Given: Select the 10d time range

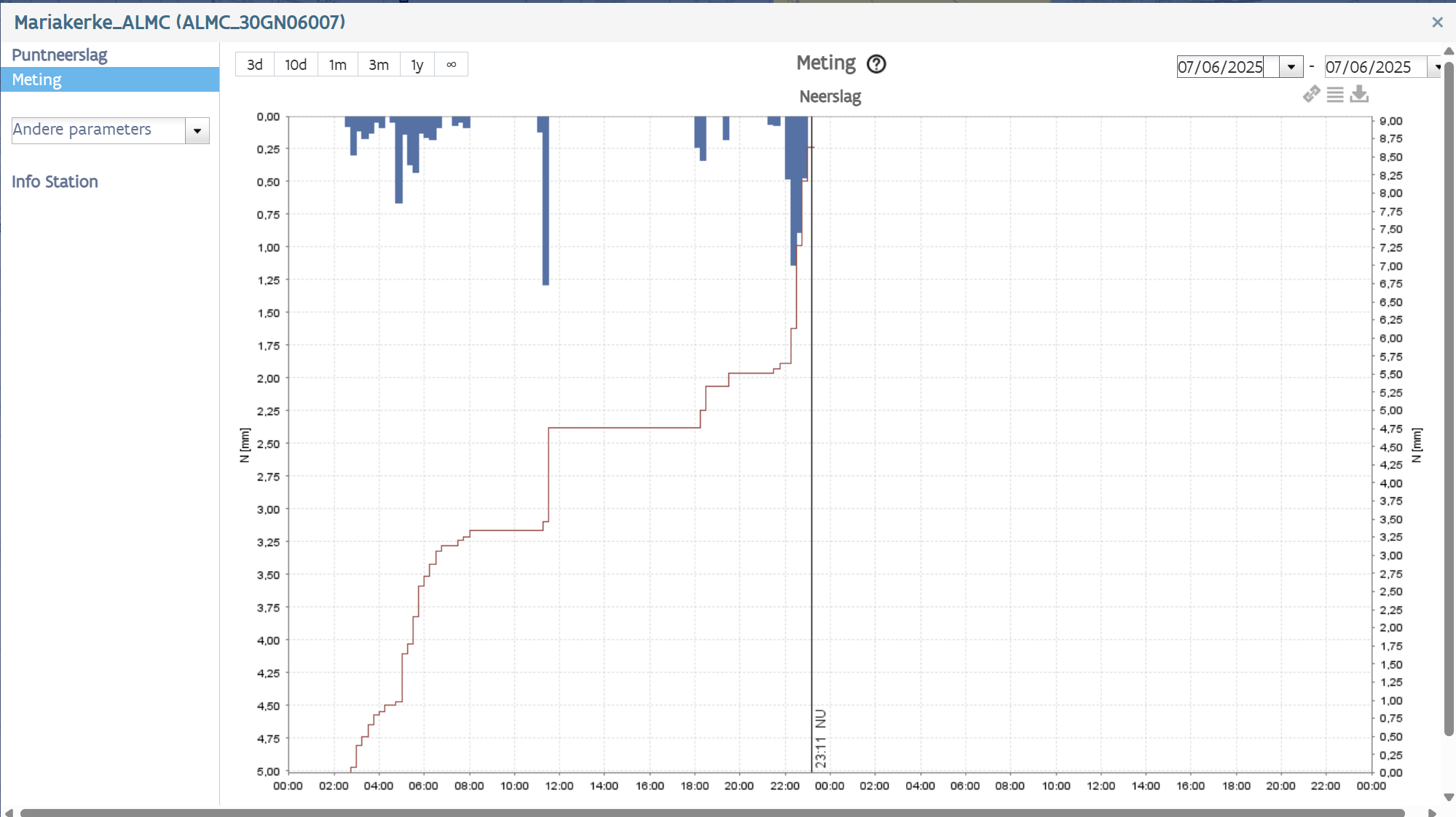Looking at the screenshot, I should pos(295,65).
